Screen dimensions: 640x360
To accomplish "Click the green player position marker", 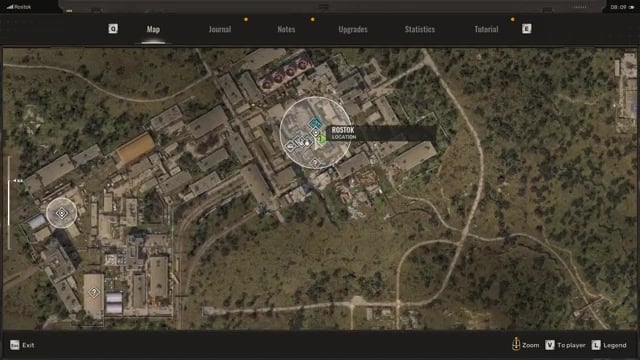I will pos(322,139).
